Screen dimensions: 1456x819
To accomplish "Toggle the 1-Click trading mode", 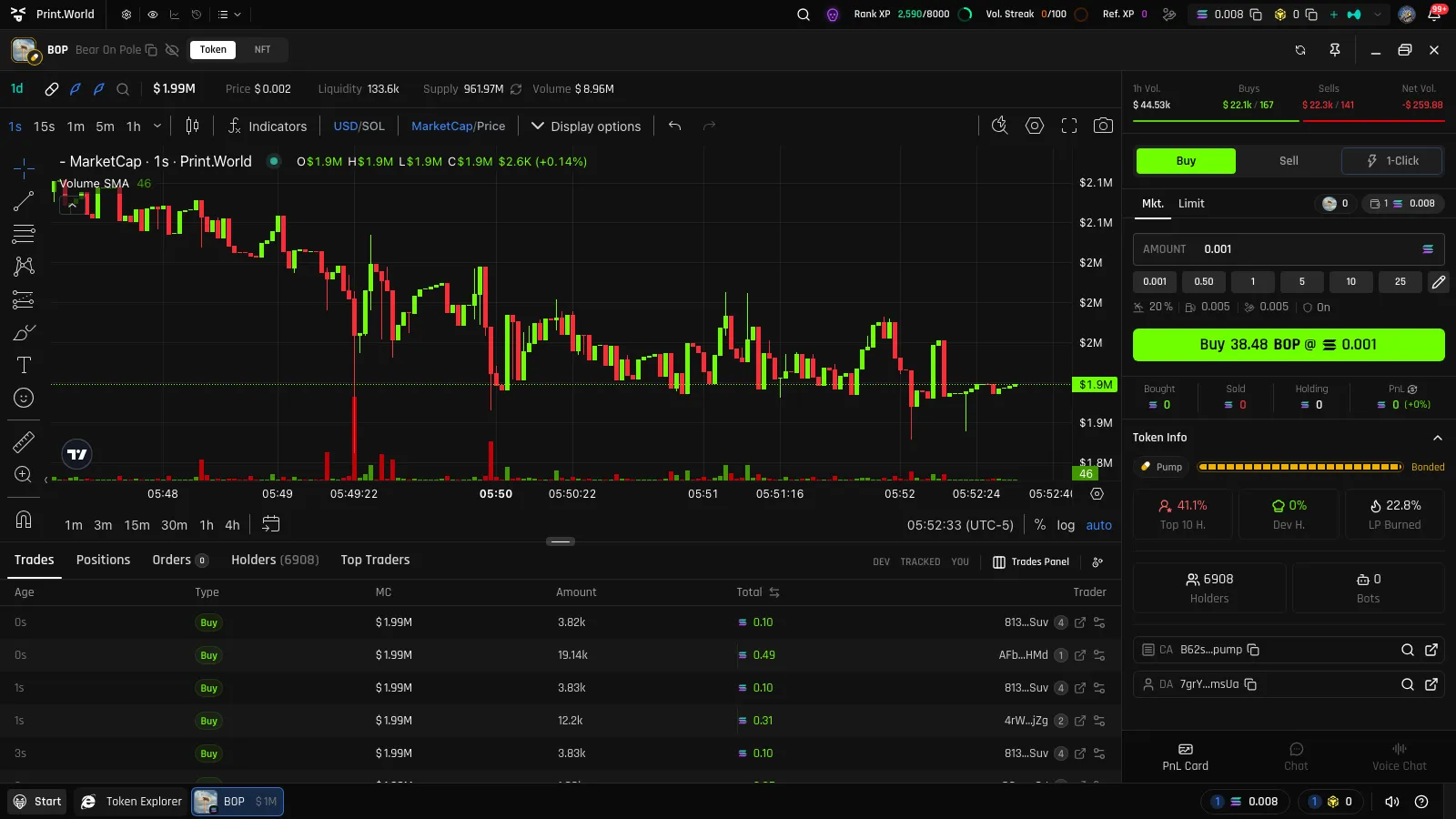I will click(1392, 161).
